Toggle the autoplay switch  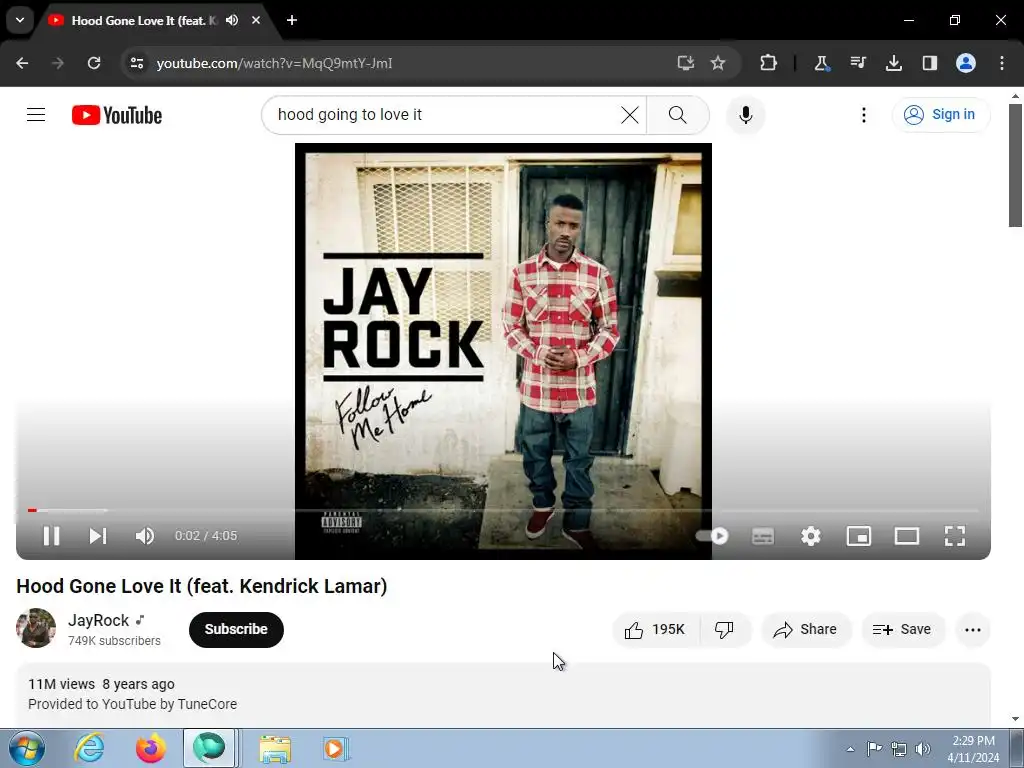tap(712, 536)
